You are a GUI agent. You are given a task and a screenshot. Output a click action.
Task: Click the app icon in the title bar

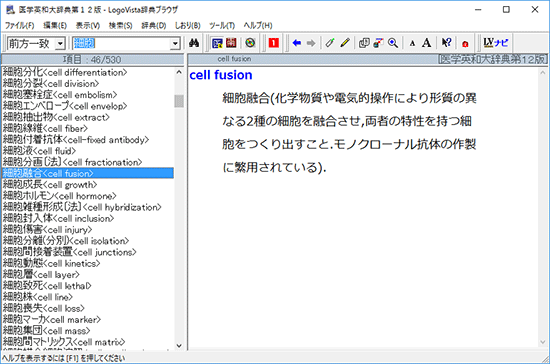(10, 9)
